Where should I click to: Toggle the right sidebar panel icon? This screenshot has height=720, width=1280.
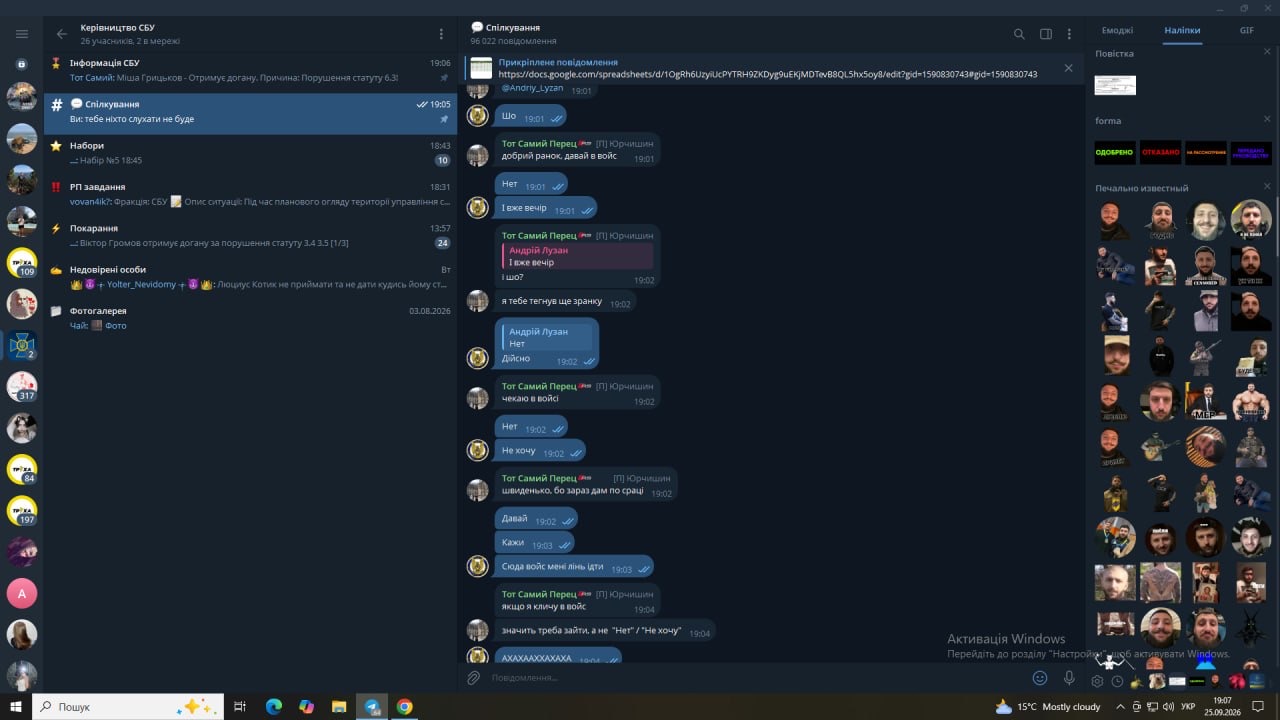point(1046,34)
